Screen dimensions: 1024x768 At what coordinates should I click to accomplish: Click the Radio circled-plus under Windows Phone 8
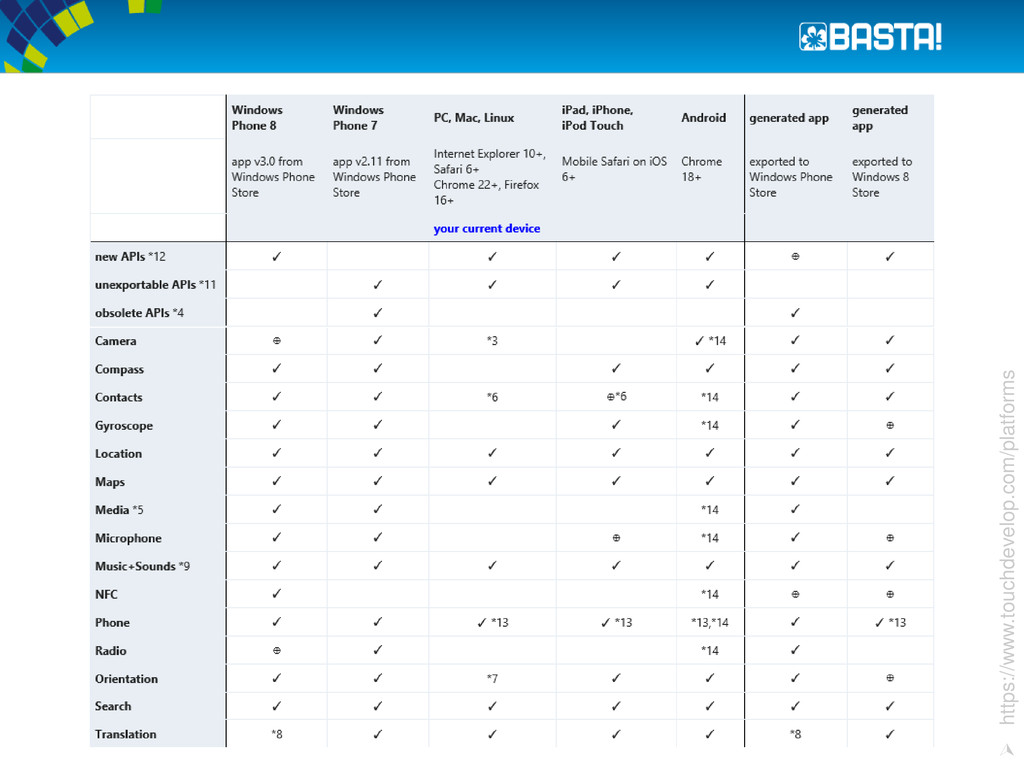277,650
